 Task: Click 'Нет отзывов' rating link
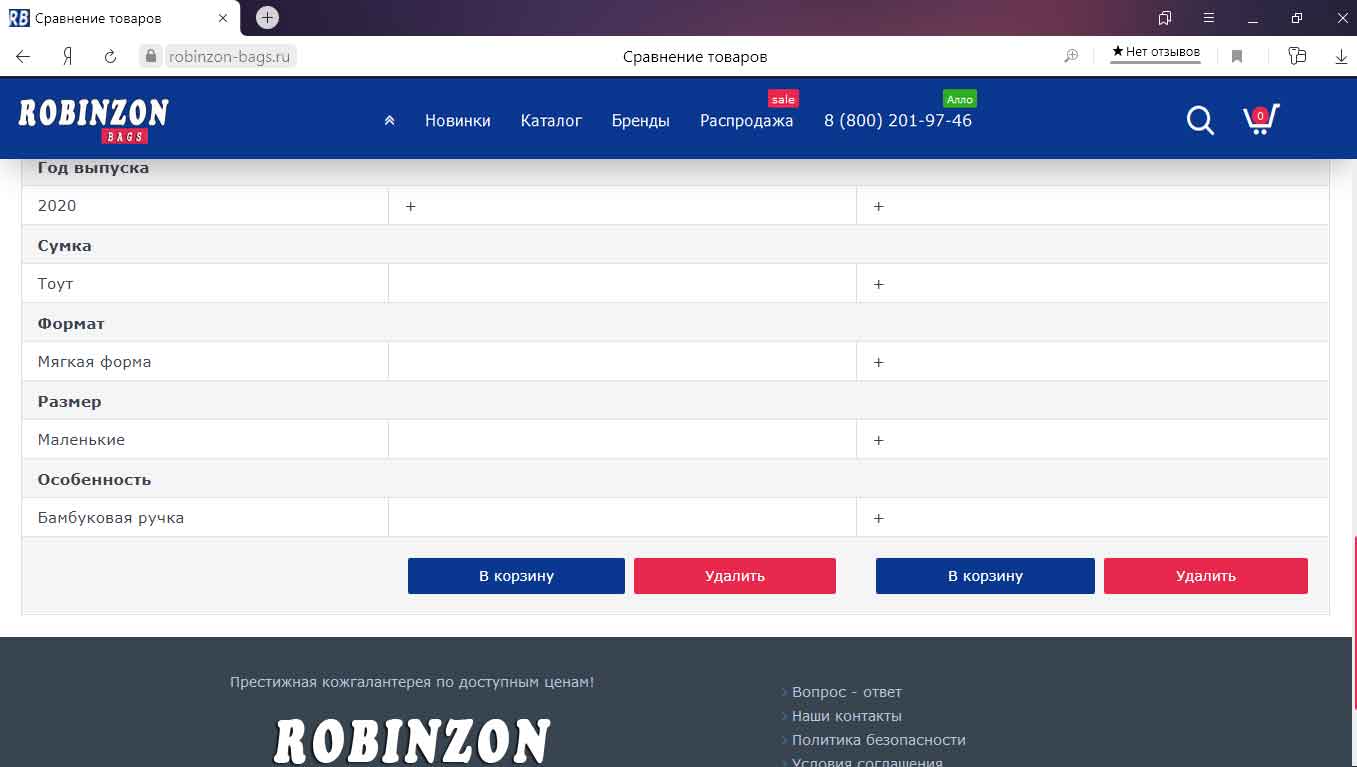click(x=1156, y=52)
